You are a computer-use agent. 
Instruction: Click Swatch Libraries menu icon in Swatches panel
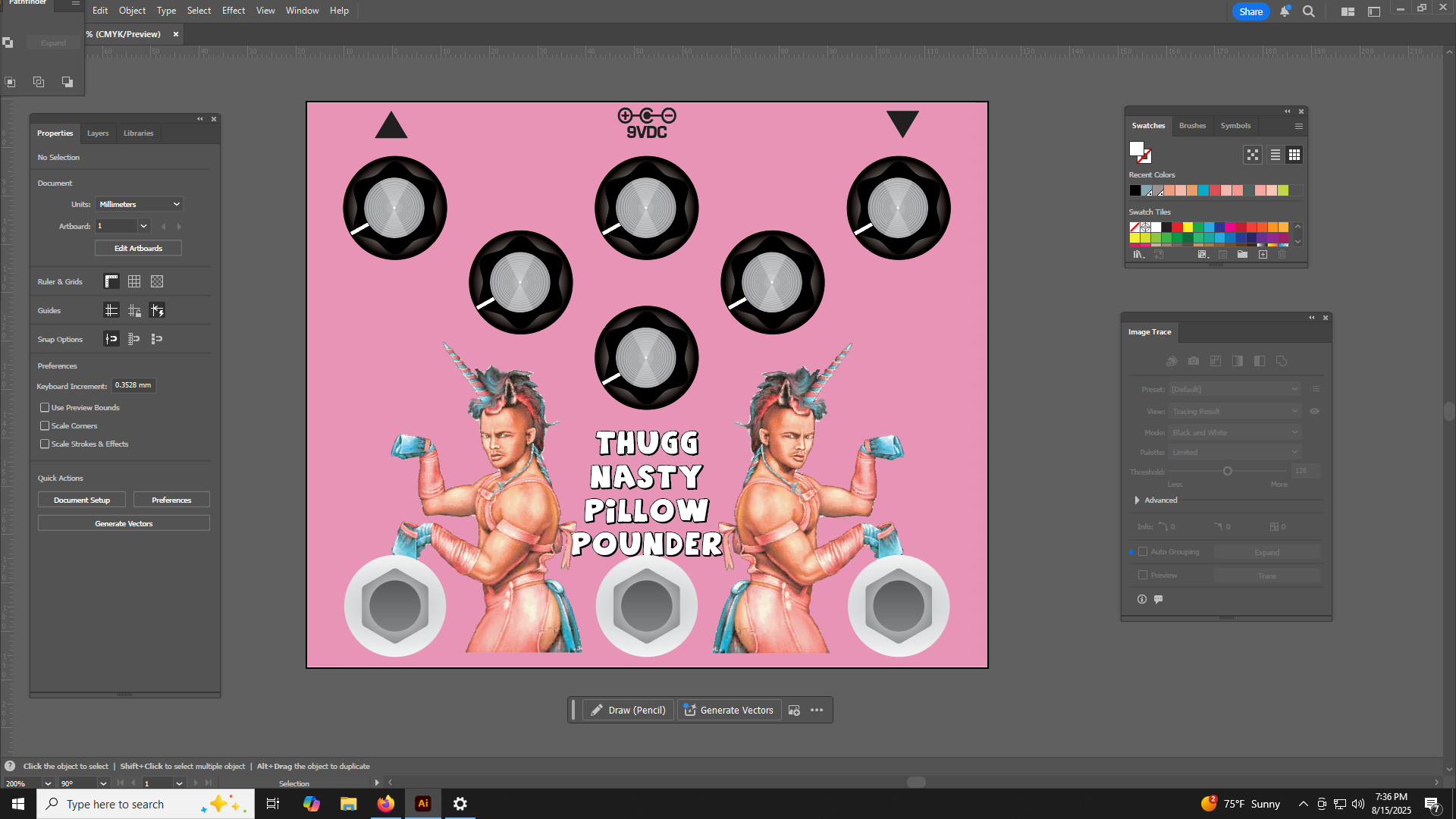[x=1138, y=255]
